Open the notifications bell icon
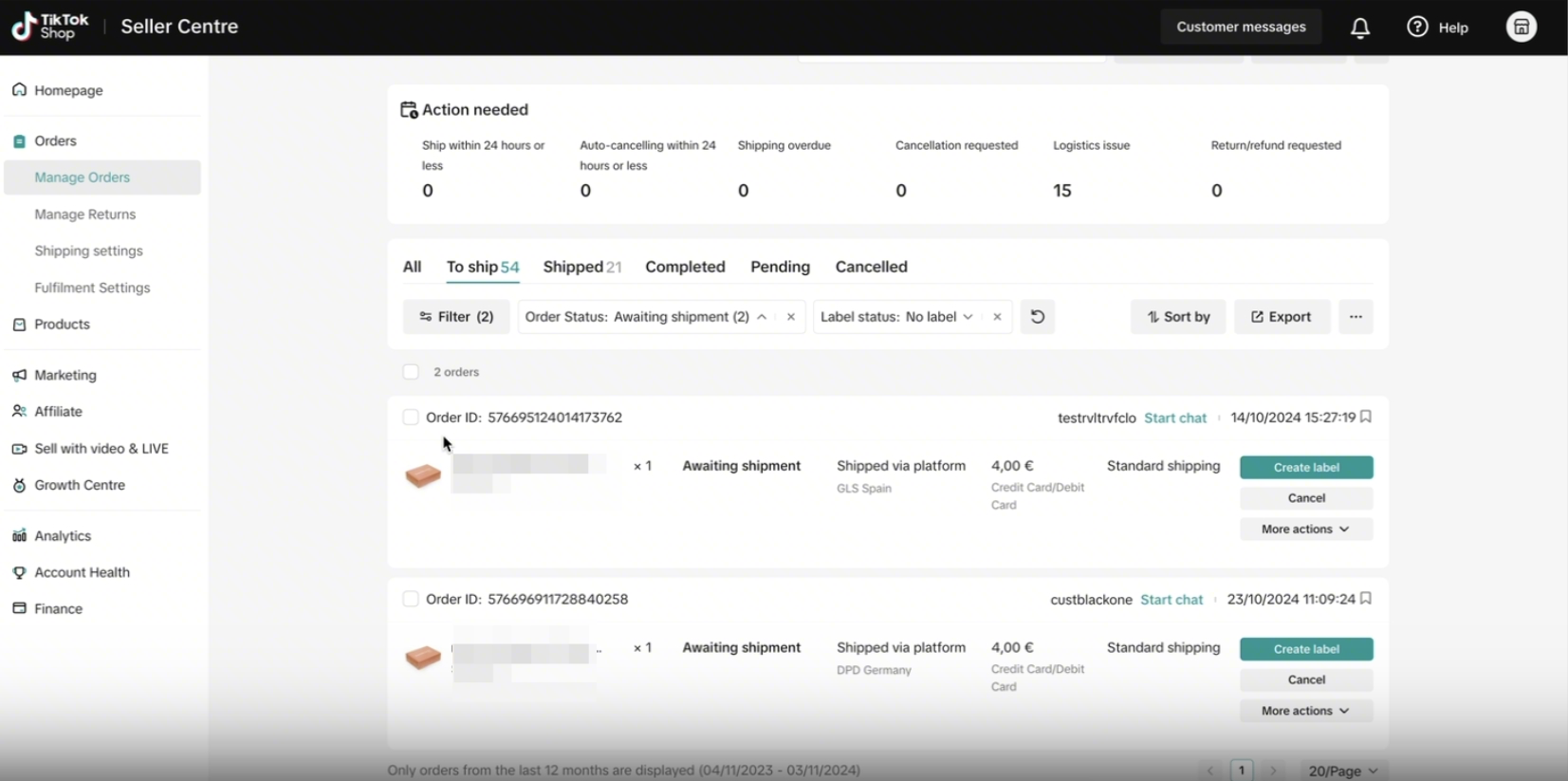Viewport: 1568px width, 781px height. tap(1359, 28)
